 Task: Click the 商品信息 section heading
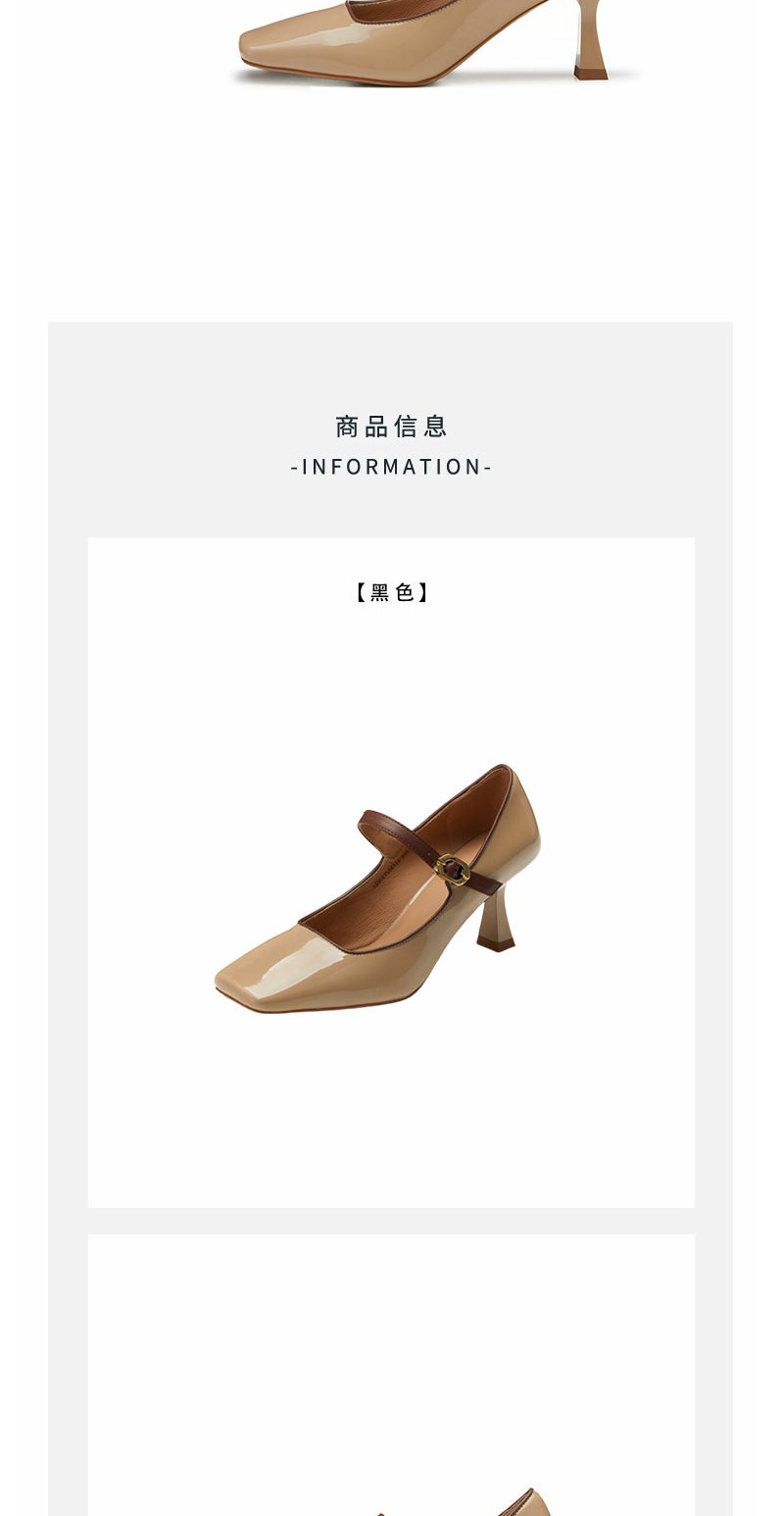pyautogui.click(x=391, y=427)
